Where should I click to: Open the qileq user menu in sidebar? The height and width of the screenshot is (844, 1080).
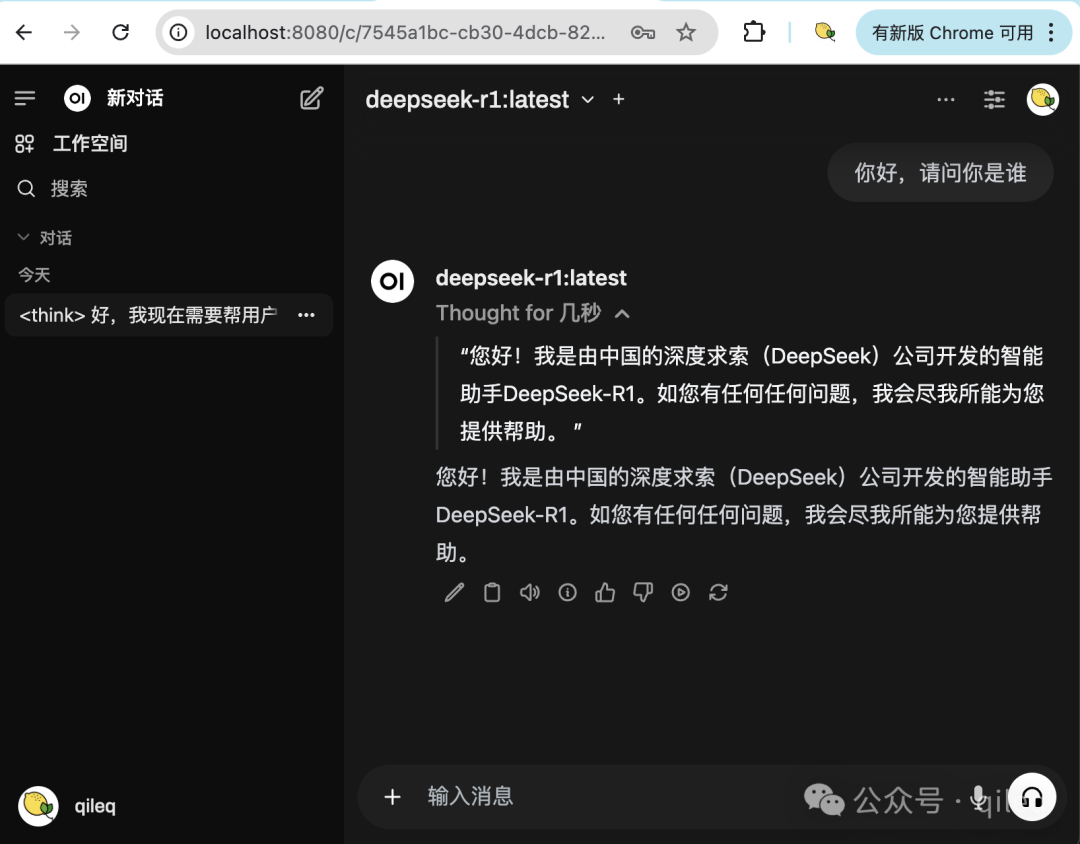[x=68, y=805]
